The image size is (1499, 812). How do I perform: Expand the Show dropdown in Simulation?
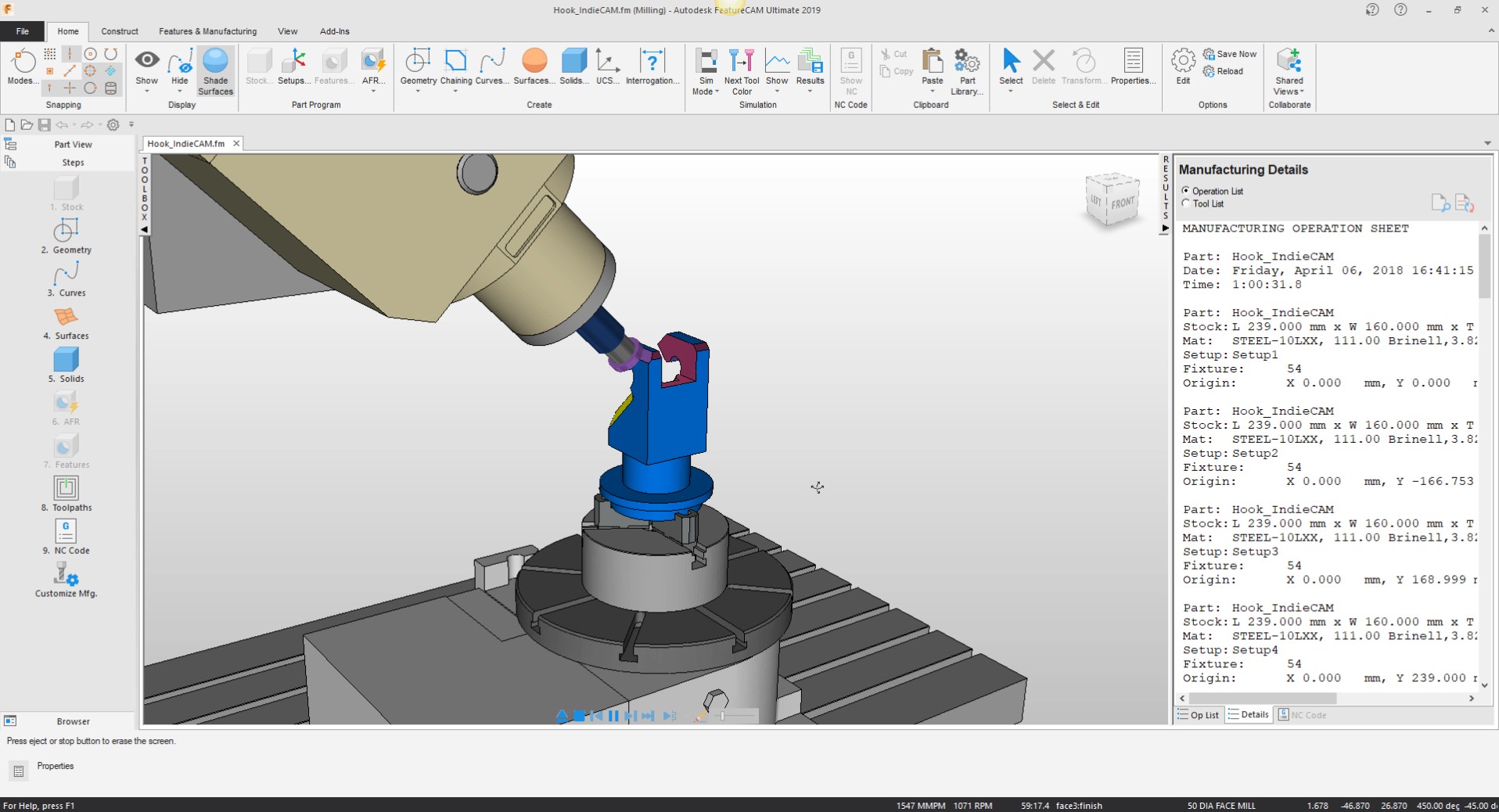click(777, 92)
